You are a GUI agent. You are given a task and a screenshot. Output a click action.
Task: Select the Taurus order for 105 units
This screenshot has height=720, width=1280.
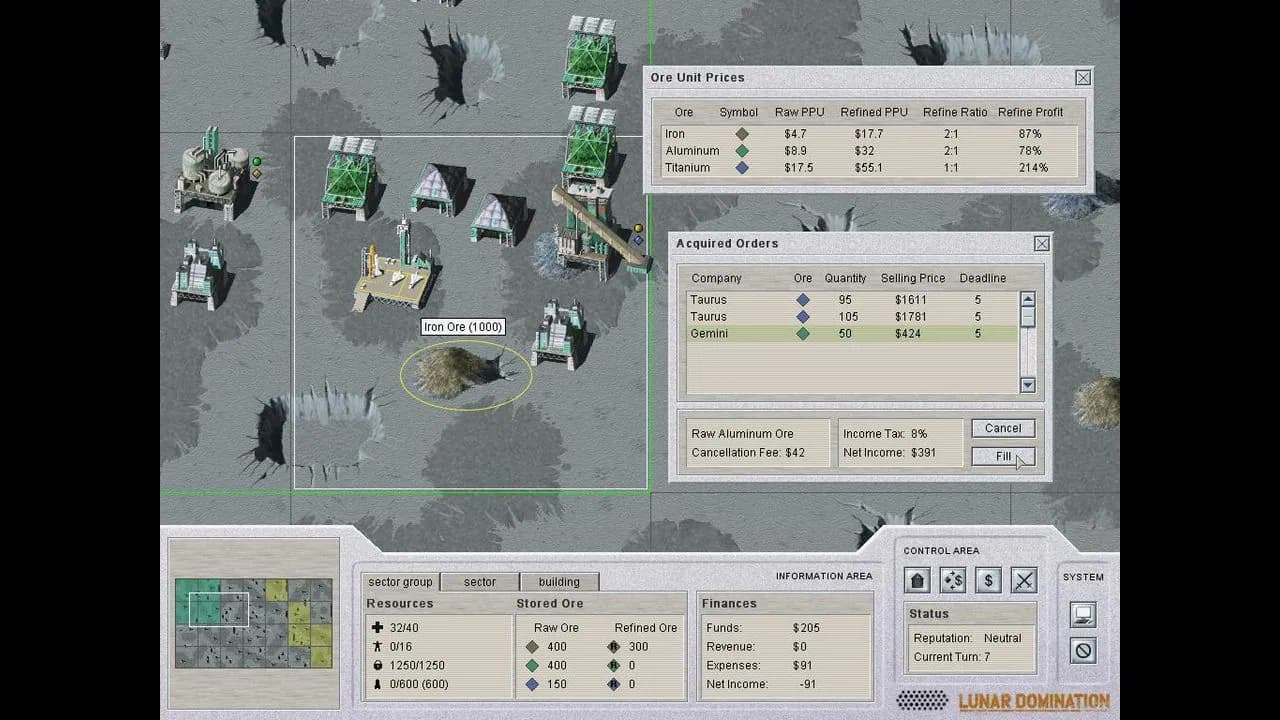pyautogui.click(x=852, y=317)
